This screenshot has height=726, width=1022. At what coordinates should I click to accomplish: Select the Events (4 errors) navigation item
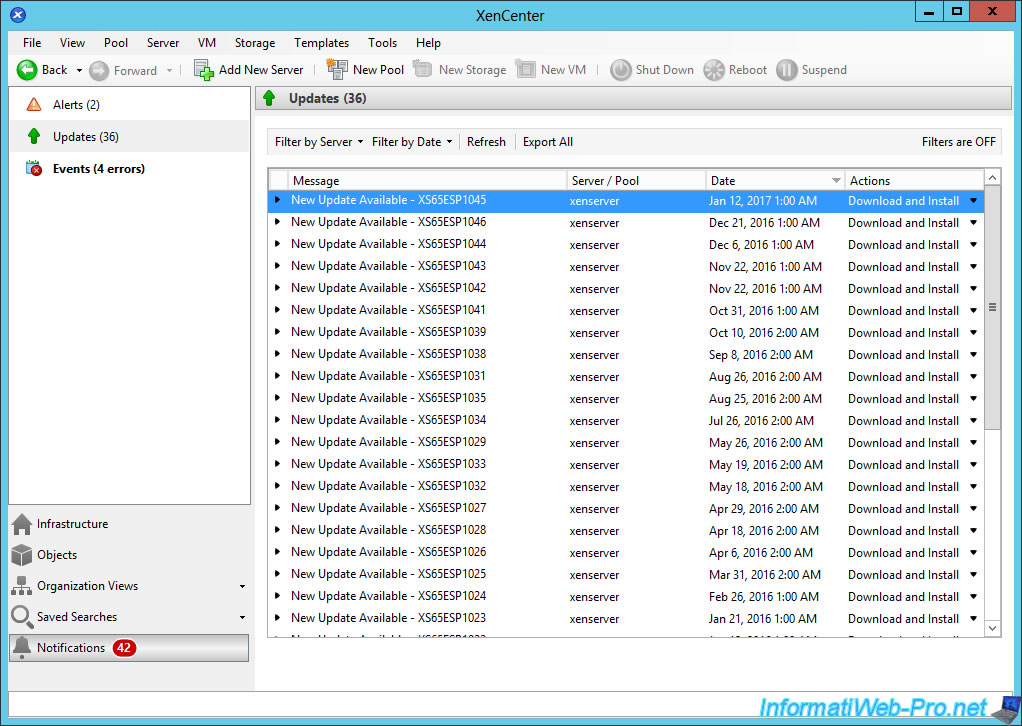click(x=130, y=168)
